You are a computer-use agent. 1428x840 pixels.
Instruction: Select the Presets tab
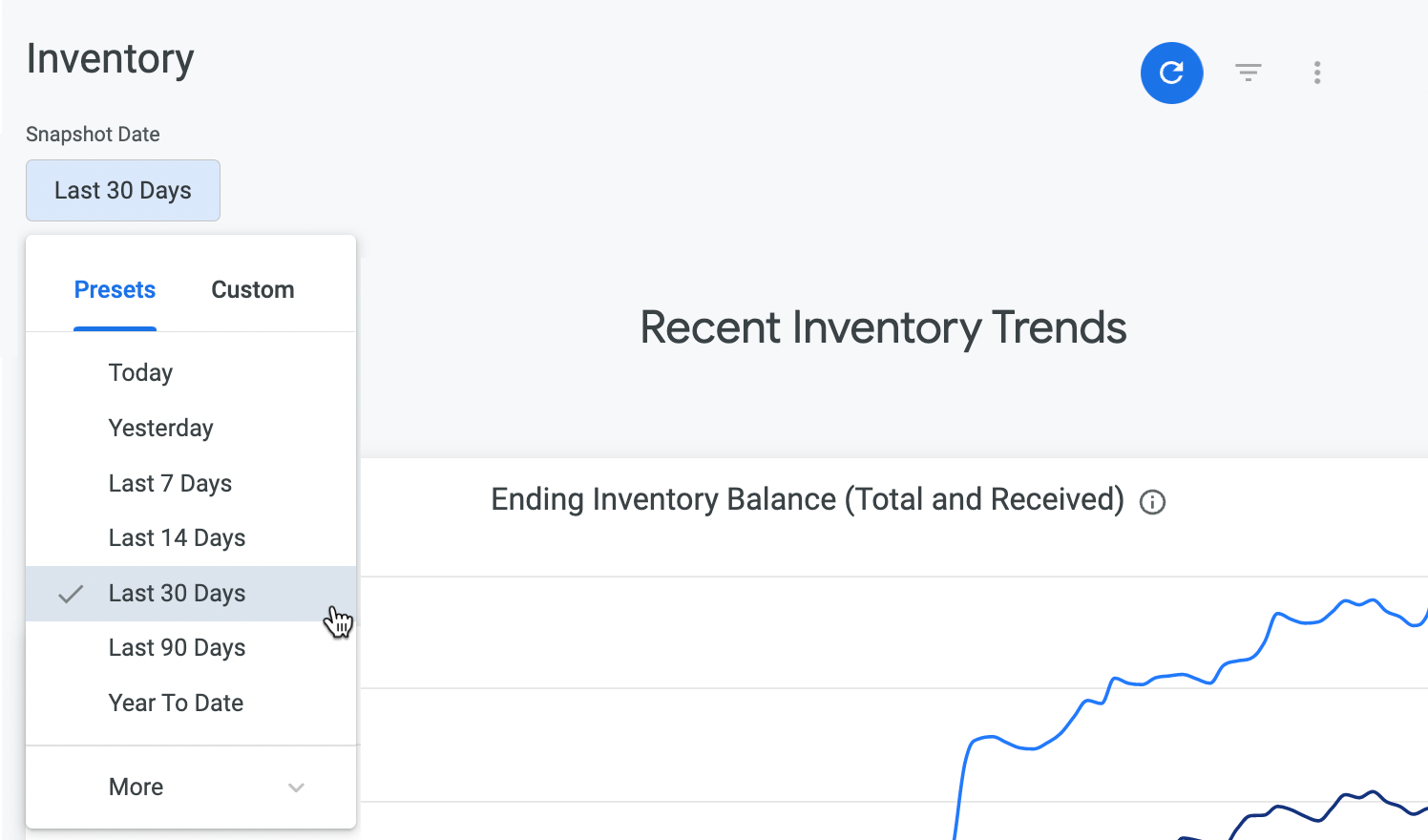point(115,290)
